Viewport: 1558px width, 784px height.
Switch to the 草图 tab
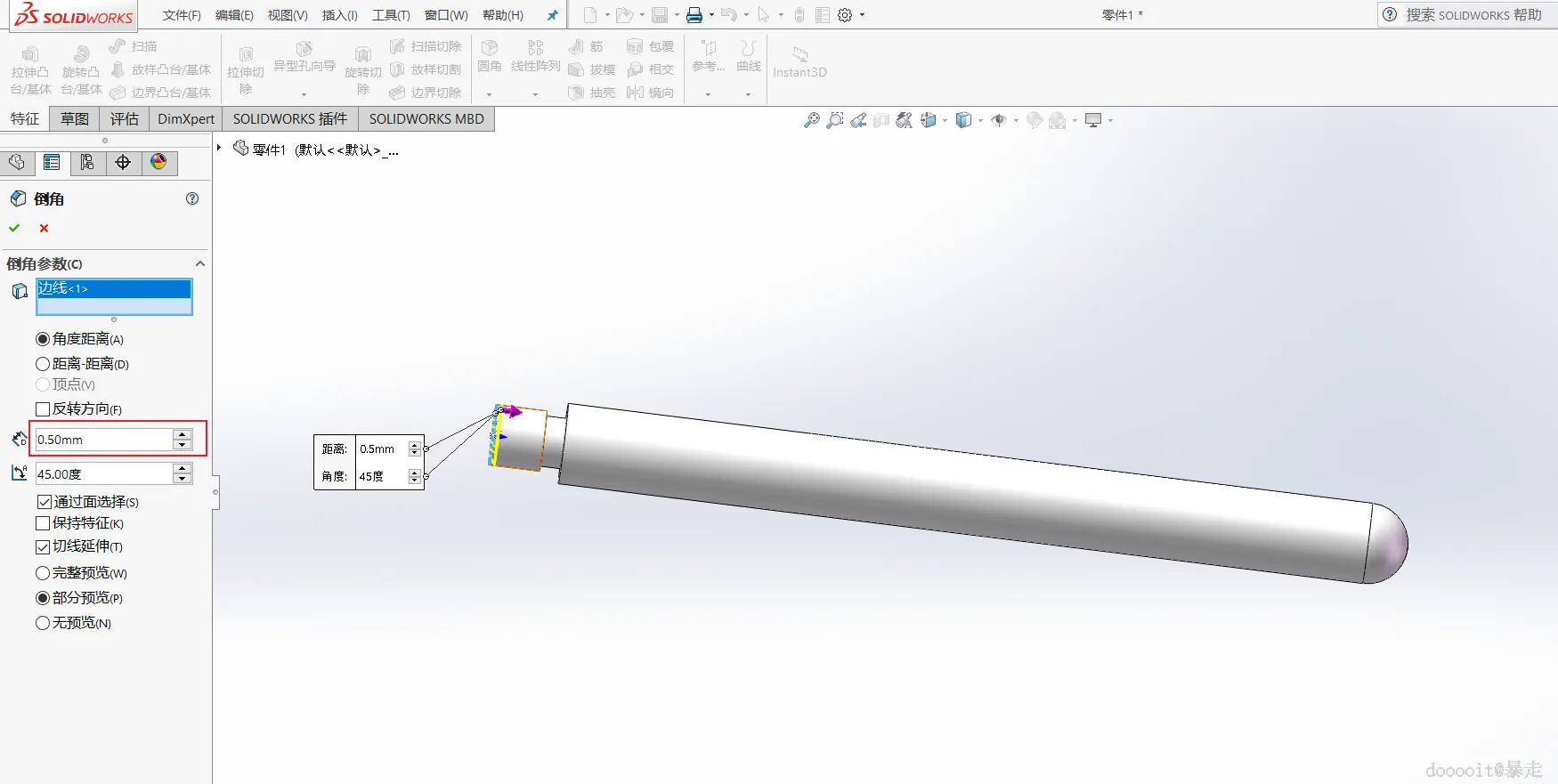(x=75, y=119)
